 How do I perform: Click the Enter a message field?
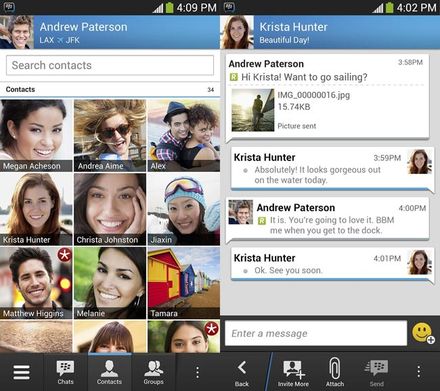pyautogui.click(x=316, y=333)
